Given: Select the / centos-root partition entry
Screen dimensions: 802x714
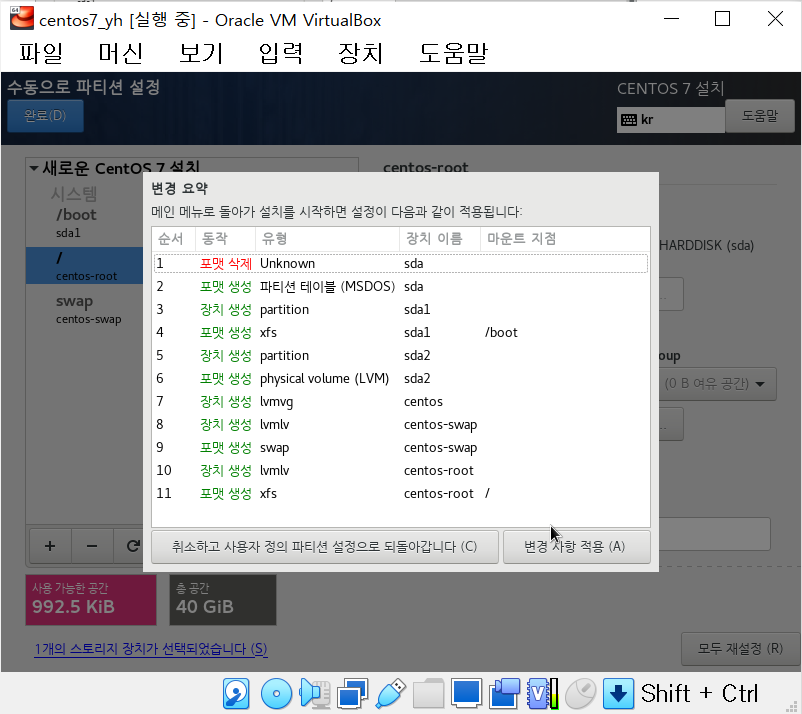Looking at the screenshot, I should tap(84, 265).
